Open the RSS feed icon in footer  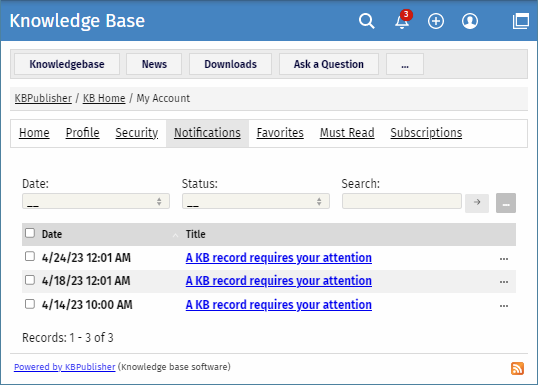tap(517, 369)
